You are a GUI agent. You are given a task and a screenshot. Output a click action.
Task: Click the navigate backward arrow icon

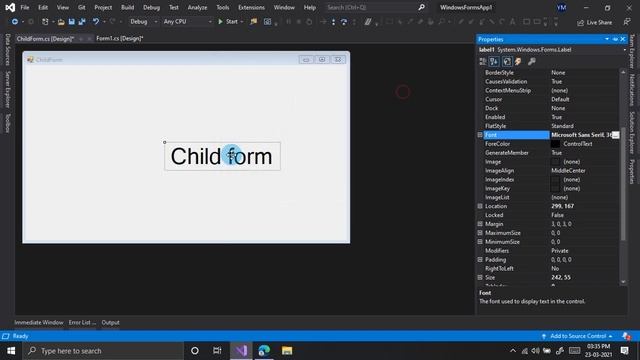coord(15,22)
